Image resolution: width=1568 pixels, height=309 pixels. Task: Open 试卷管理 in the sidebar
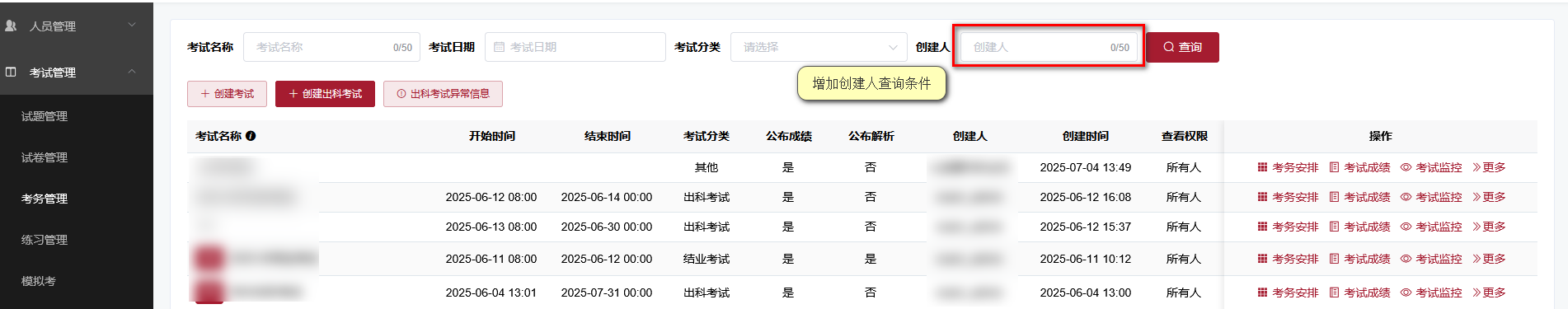coord(45,157)
